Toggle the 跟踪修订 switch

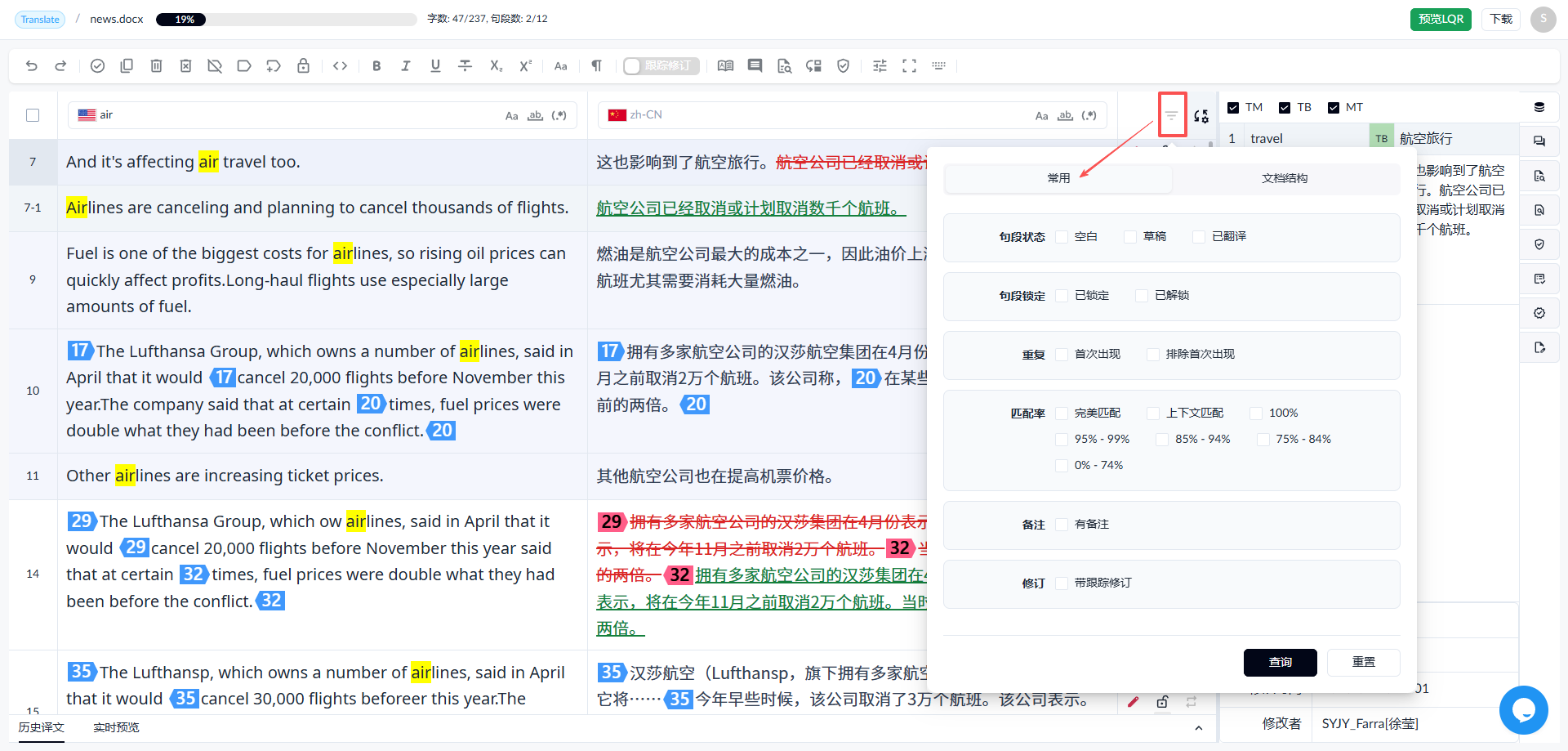coord(661,66)
